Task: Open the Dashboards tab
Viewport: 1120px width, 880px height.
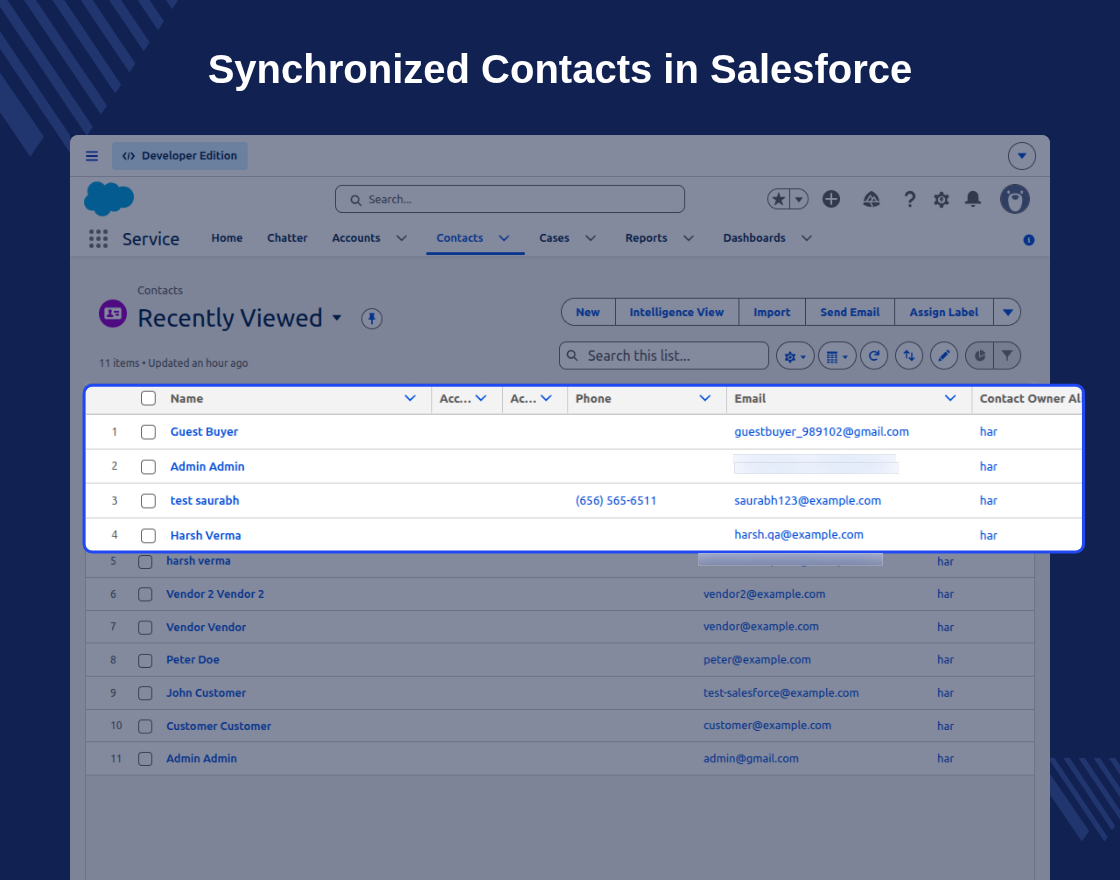Action: (x=754, y=238)
